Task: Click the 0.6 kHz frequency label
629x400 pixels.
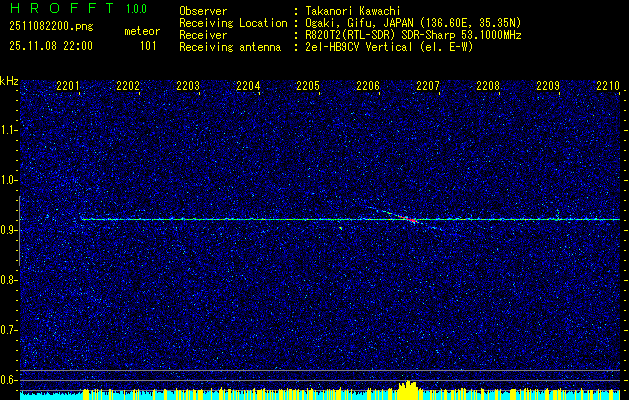Action: tap(9, 380)
